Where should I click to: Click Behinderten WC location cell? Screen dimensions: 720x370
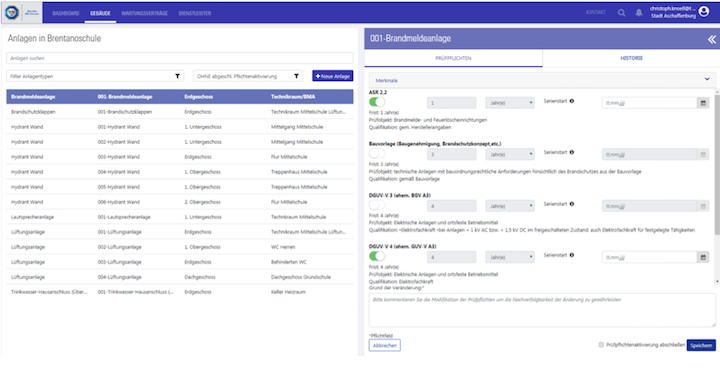click(x=289, y=262)
